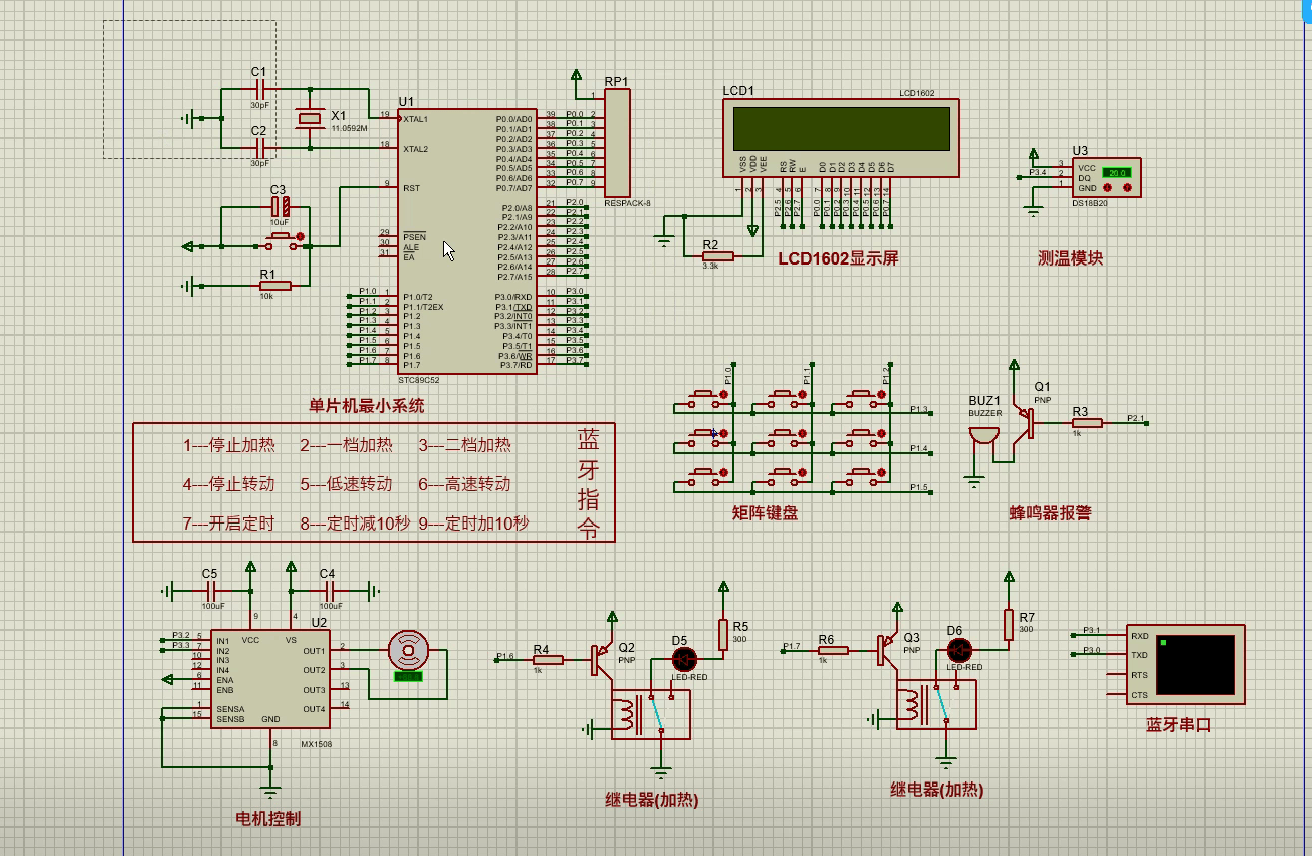Decrease DS18B20 temperature with left red button
The width and height of the screenshot is (1312, 856).
[1109, 187]
